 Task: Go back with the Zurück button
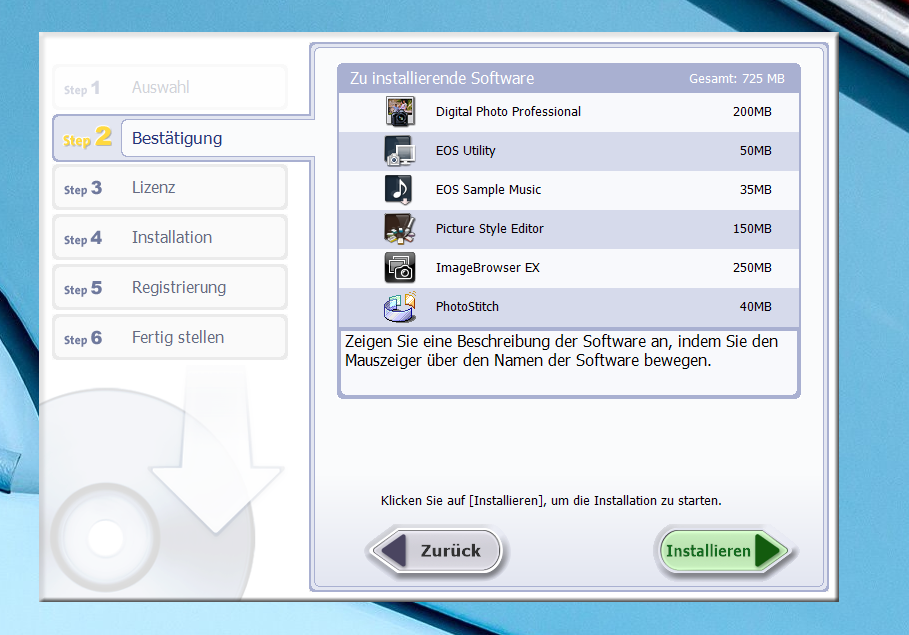pyautogui.click(x=436, y=551)
